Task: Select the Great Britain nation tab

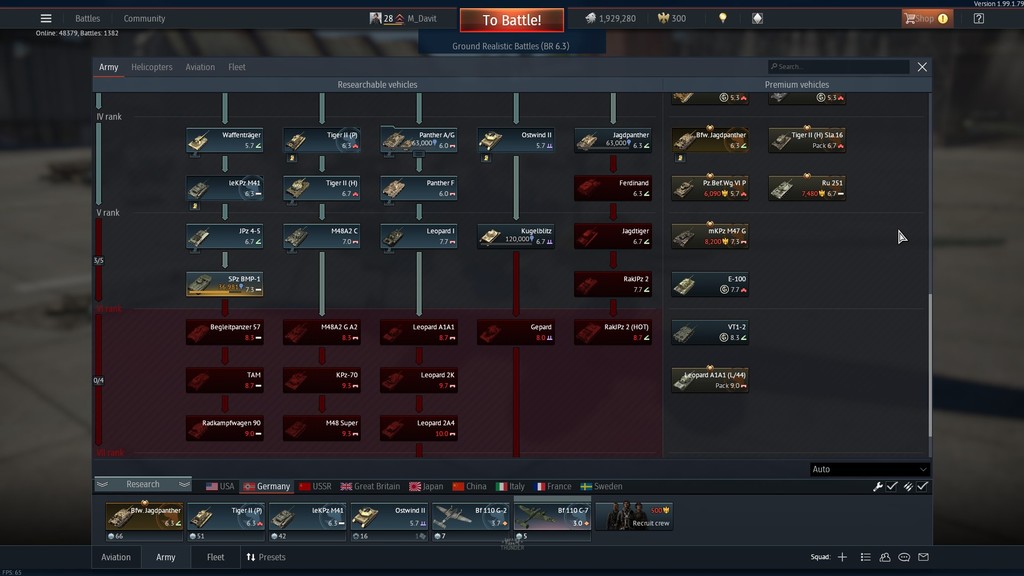Action: [370, 487]
